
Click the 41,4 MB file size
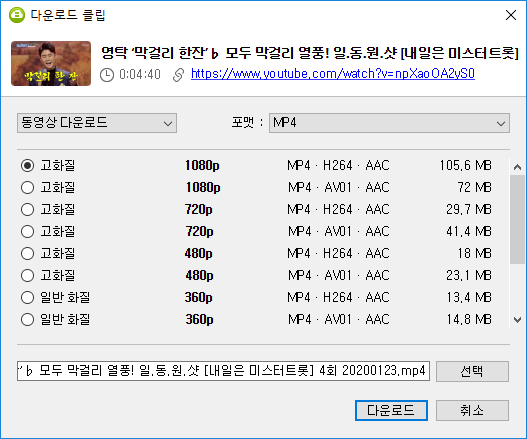coord(469,231)
